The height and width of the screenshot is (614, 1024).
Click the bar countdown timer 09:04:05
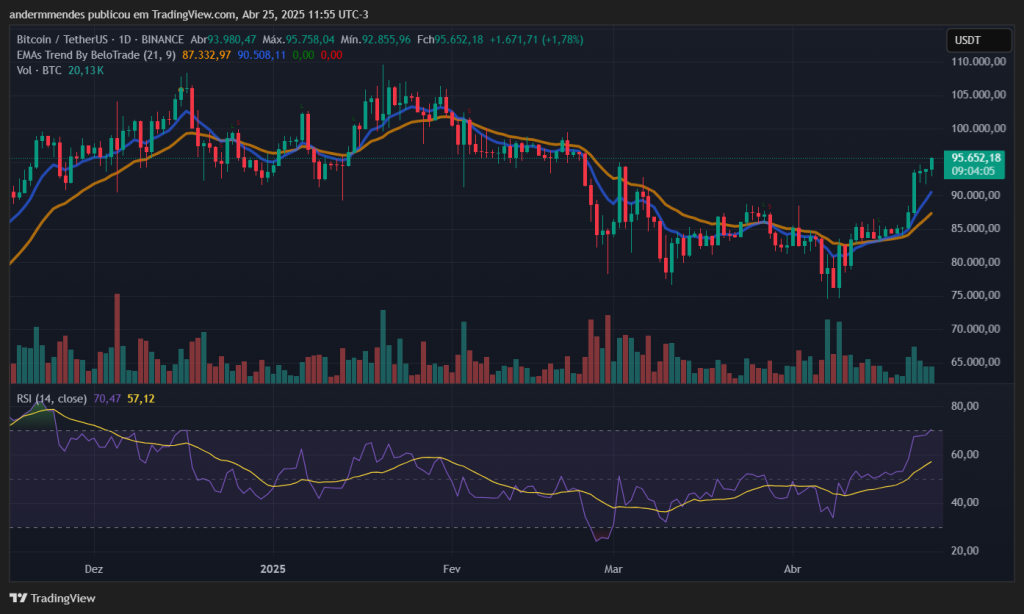pyautogui.click(x=973, y=171)
